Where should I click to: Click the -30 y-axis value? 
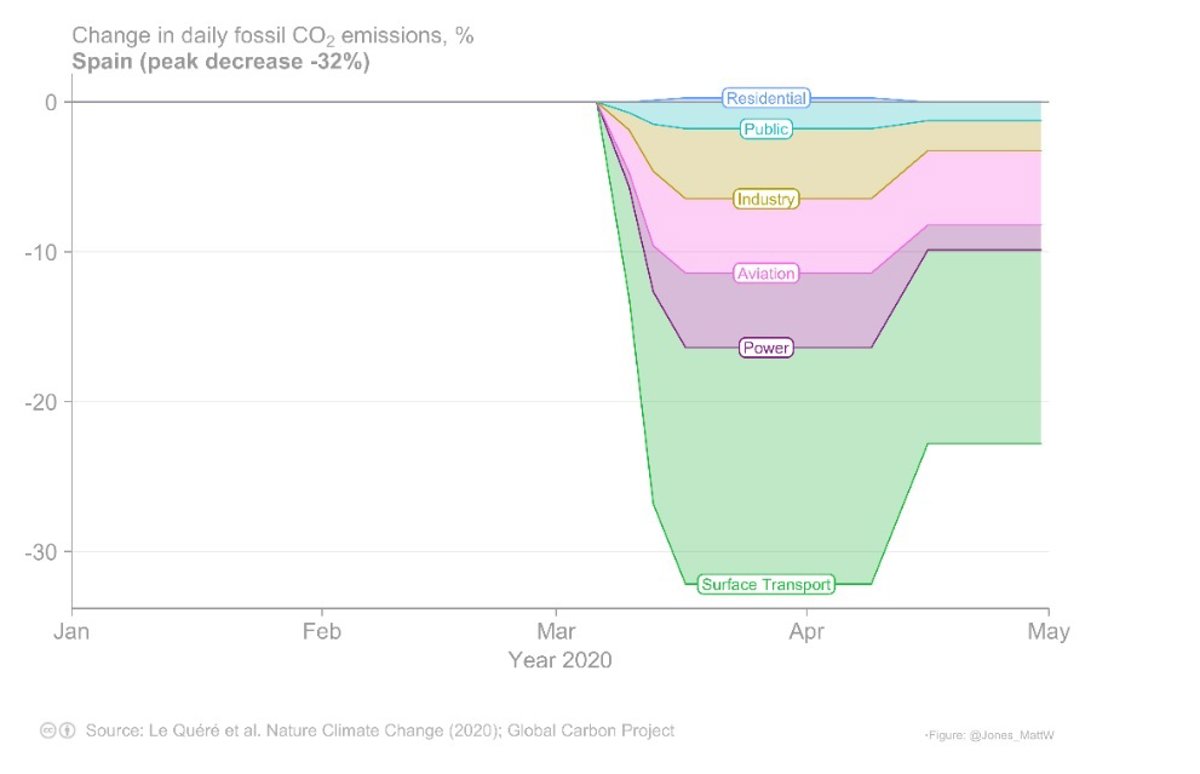click(x=41, y=552)
